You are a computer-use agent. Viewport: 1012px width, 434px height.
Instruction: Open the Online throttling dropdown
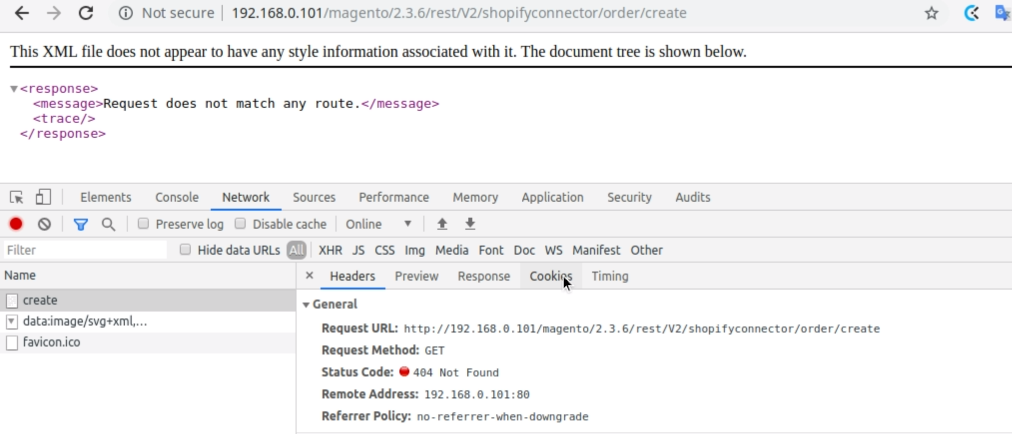(x=379, y=224)
